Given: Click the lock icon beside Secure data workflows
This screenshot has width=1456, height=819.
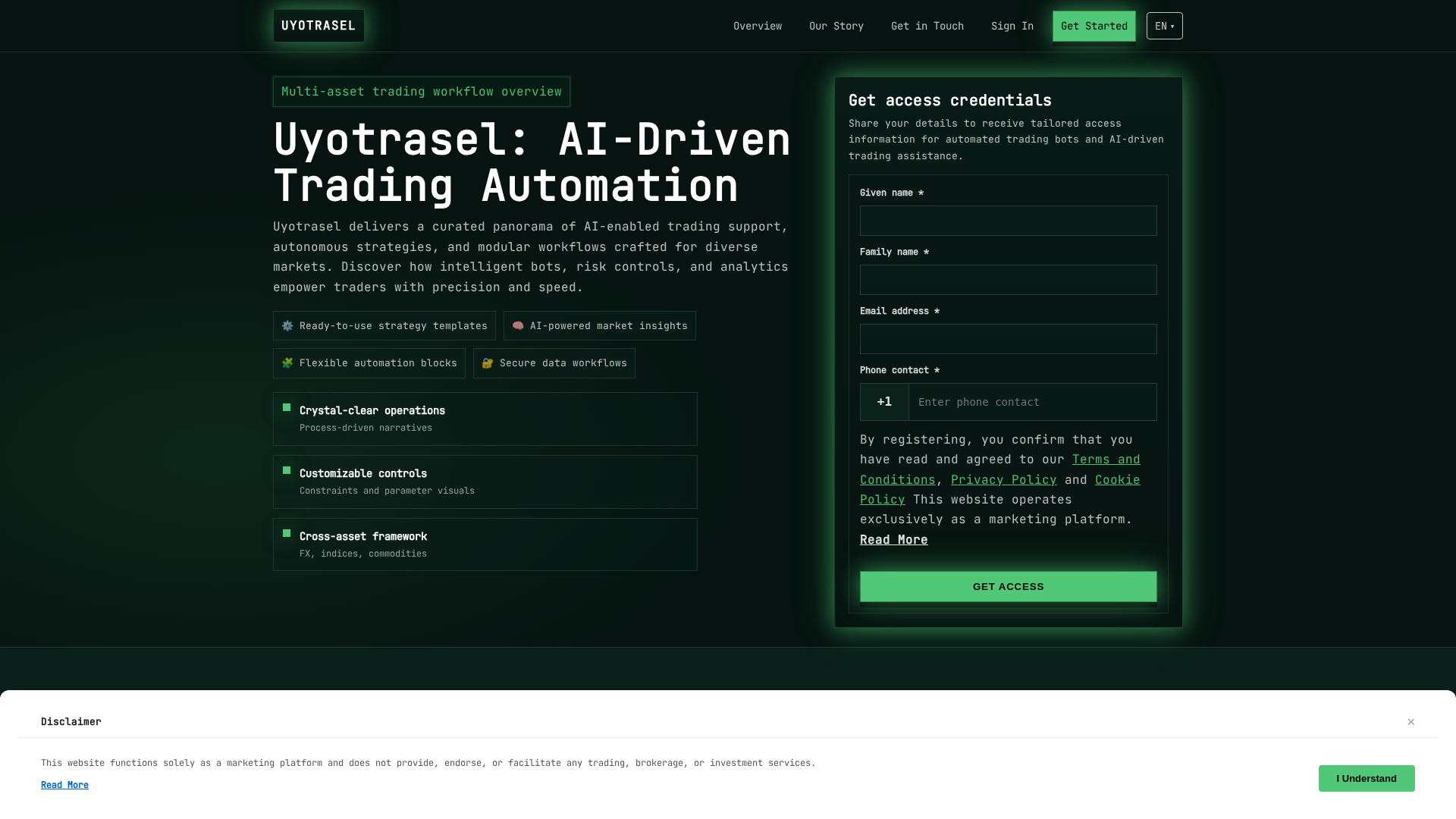Looking at the screenshot, I should point(488,363).
